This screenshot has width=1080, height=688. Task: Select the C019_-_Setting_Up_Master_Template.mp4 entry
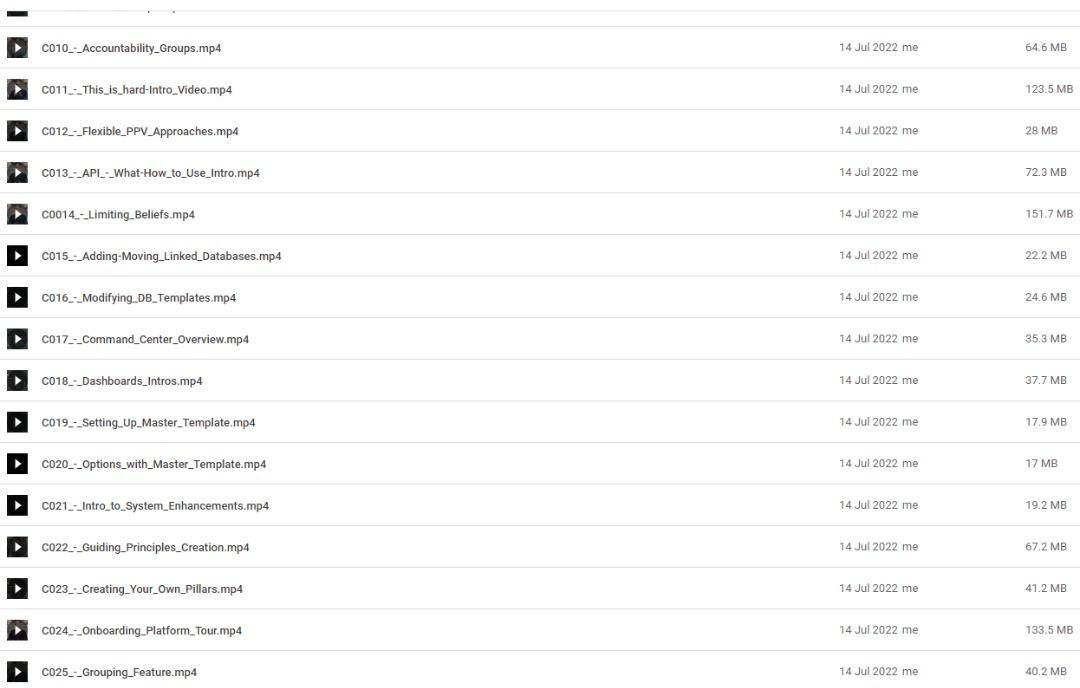[148, 423]
